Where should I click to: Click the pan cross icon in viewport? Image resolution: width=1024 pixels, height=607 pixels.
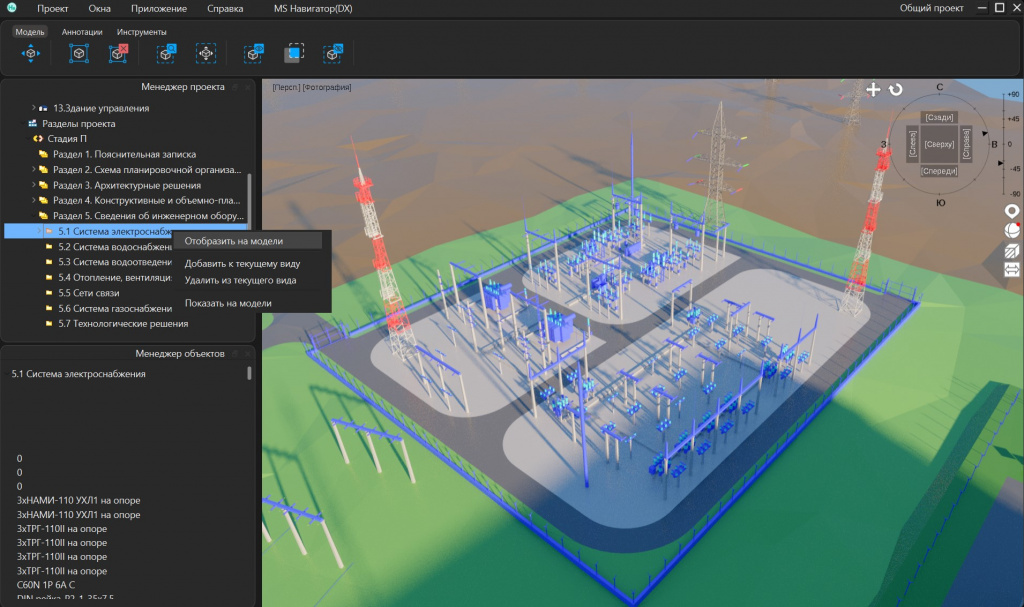point(873,90)
